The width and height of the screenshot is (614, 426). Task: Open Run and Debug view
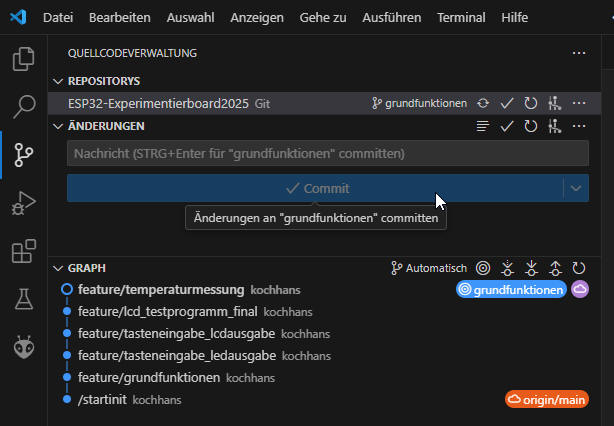point(23,203)
